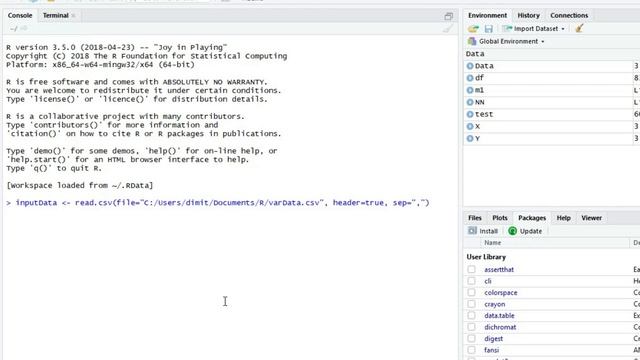The width and height of the screenshot is (640, 360).
Task: Click the Data row name in Environment
Action: tap(484, 66)
